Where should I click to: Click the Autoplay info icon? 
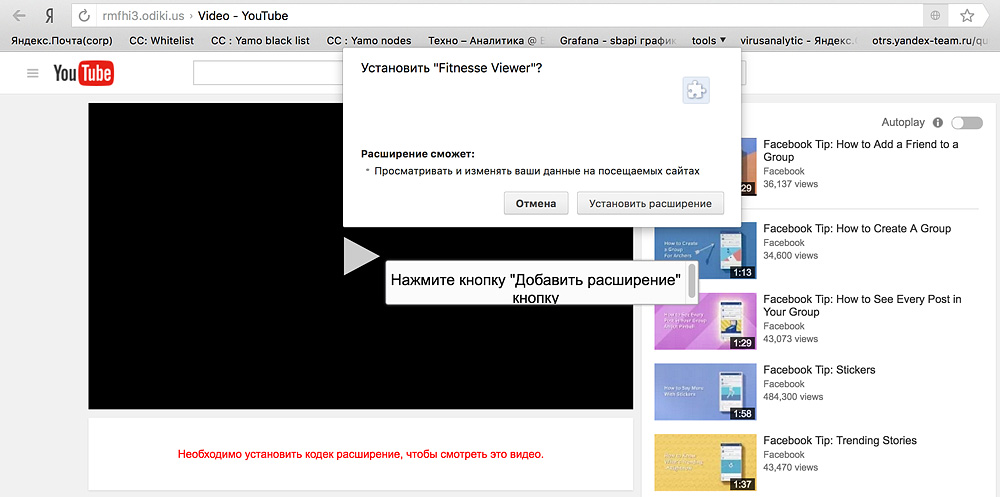(937, 122)
